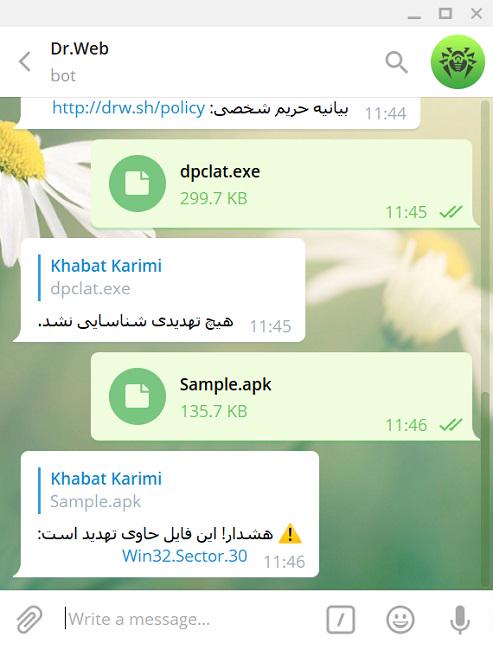Screen dimensions: 493x650
Task: Download the dpclat.exe file icon
Action: click(137, 184)
